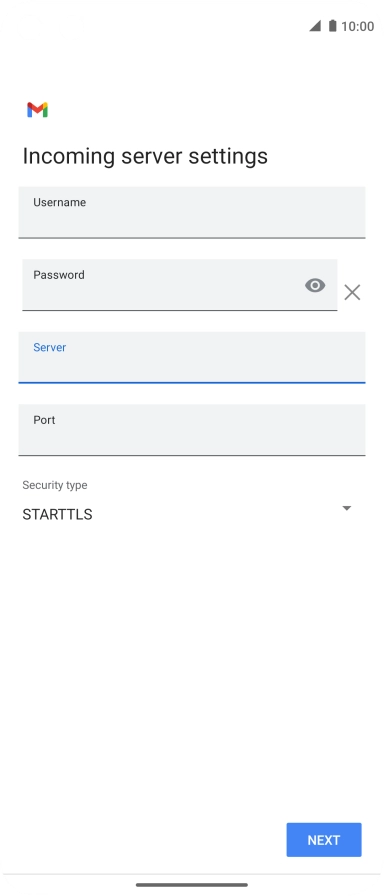The height and width of the screenshot is (896, 384).
Task: Focus the Server input field
Action: coord(192,357)
